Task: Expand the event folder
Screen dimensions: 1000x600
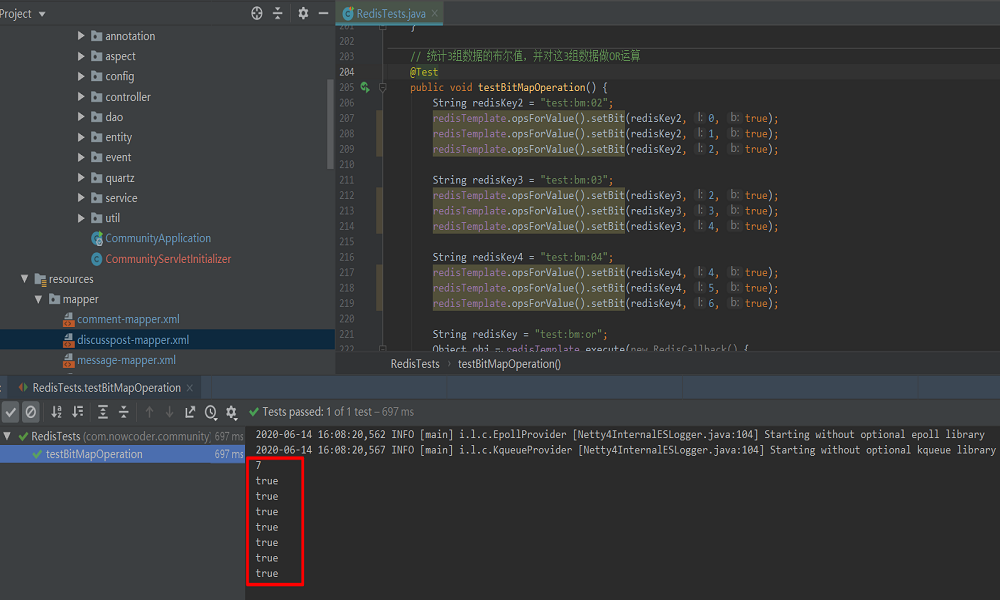Action: (81, 157)
